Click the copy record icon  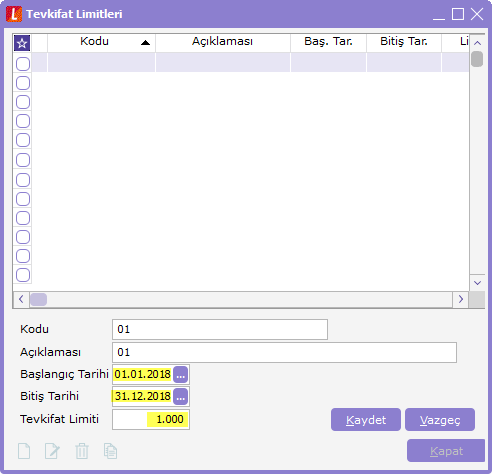[110, 451]
